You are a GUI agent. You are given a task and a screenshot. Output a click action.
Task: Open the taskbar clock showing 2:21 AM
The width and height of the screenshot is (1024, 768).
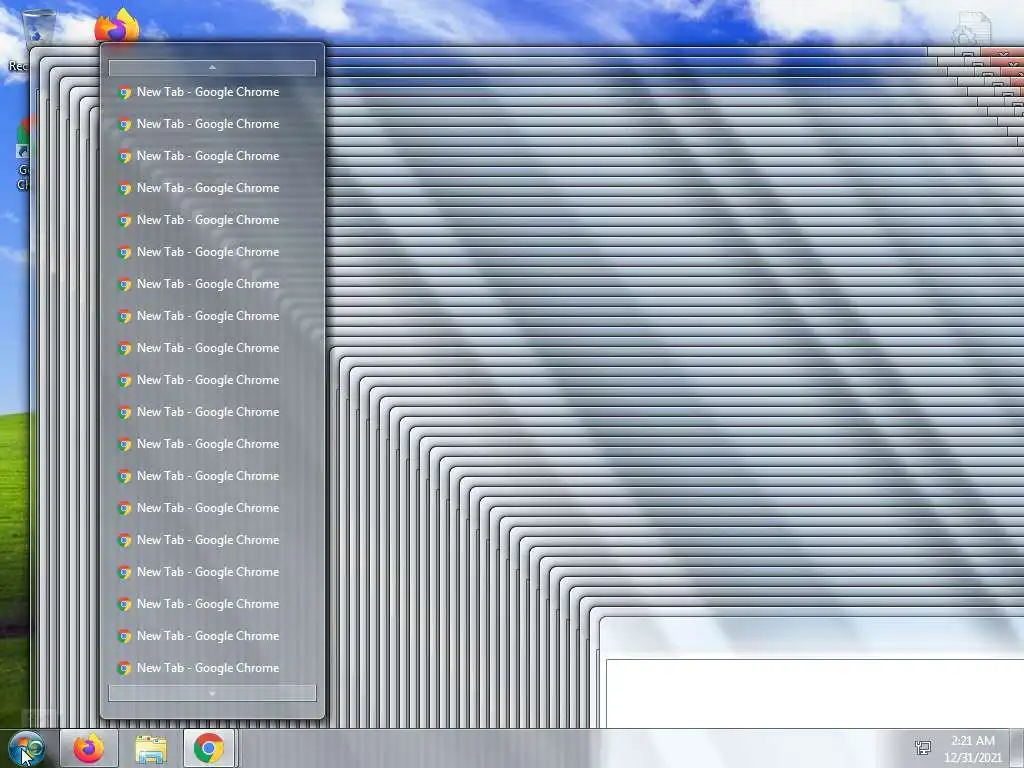tap(972, 749)
